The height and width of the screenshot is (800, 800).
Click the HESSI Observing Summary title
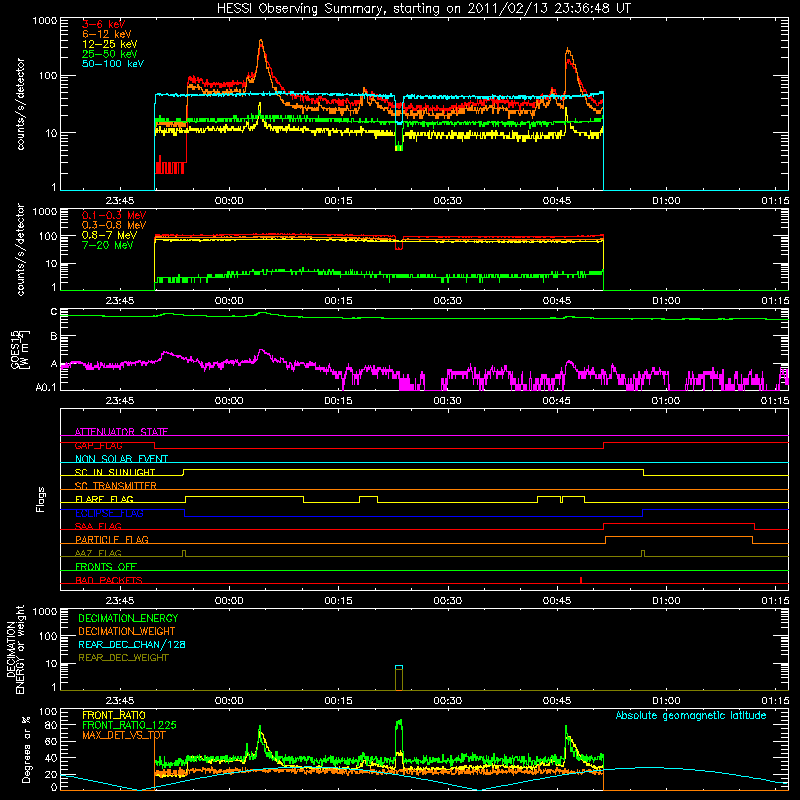[424, 8]
